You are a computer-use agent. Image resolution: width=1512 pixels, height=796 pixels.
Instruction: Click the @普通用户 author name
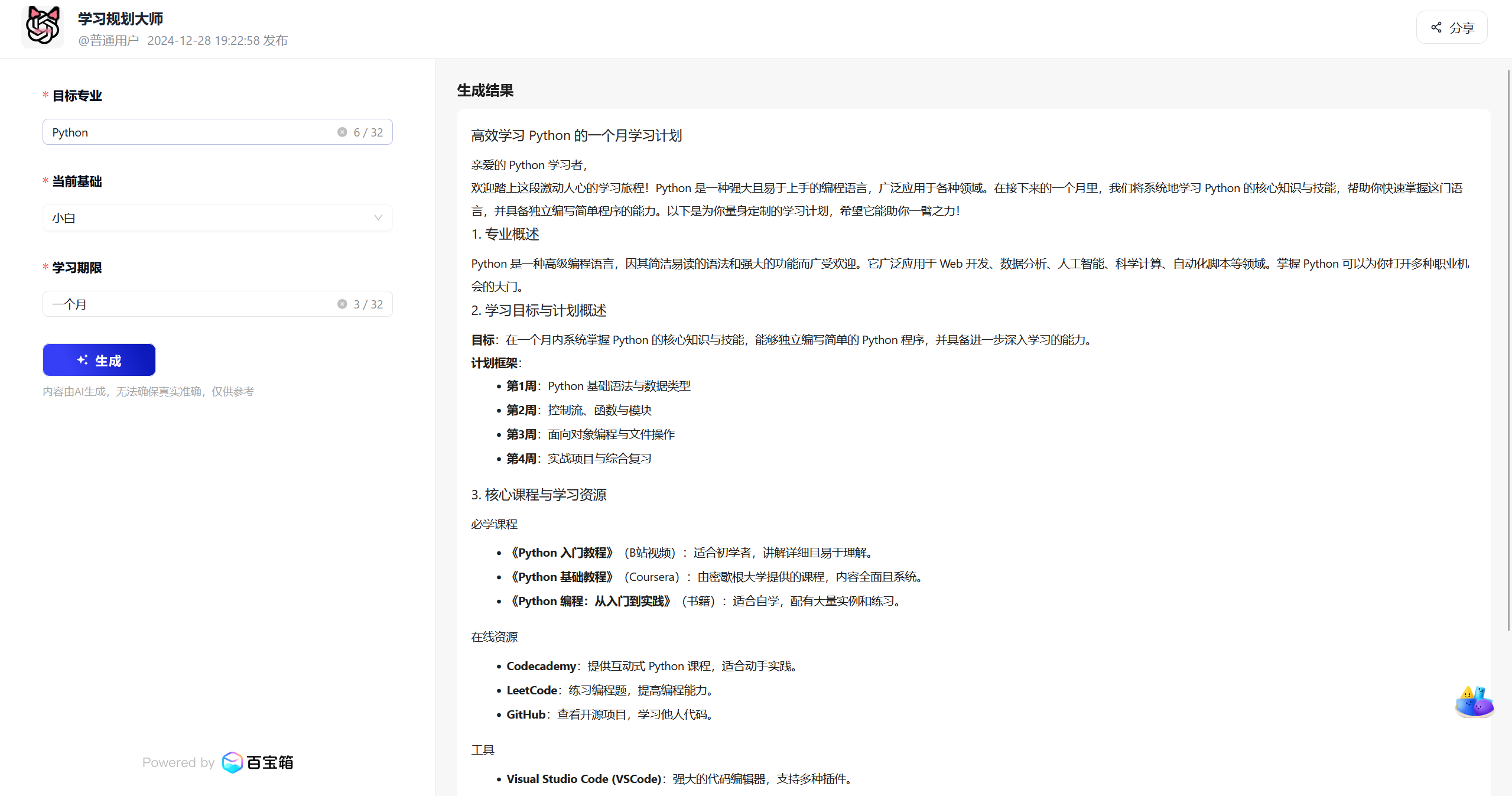click(109, 40)
